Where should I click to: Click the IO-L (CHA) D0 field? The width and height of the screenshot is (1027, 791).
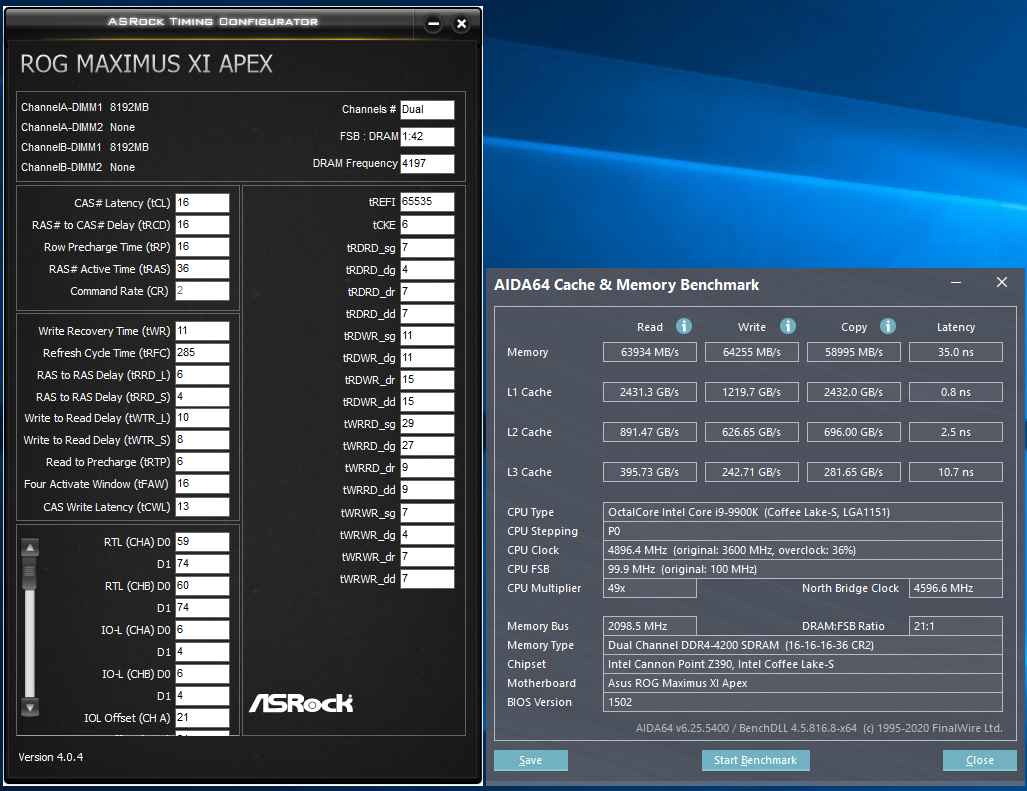click(x=202, y=630)
